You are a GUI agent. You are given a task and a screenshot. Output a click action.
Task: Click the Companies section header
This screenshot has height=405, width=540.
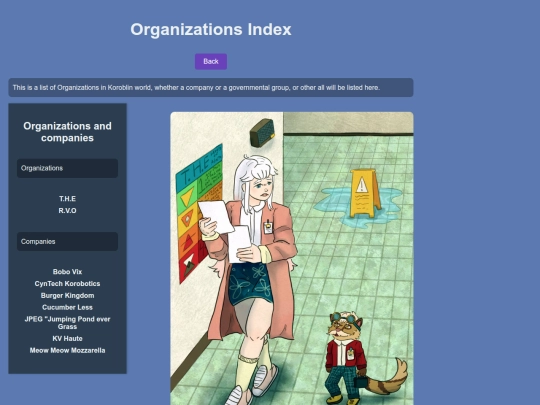point(68,241)
